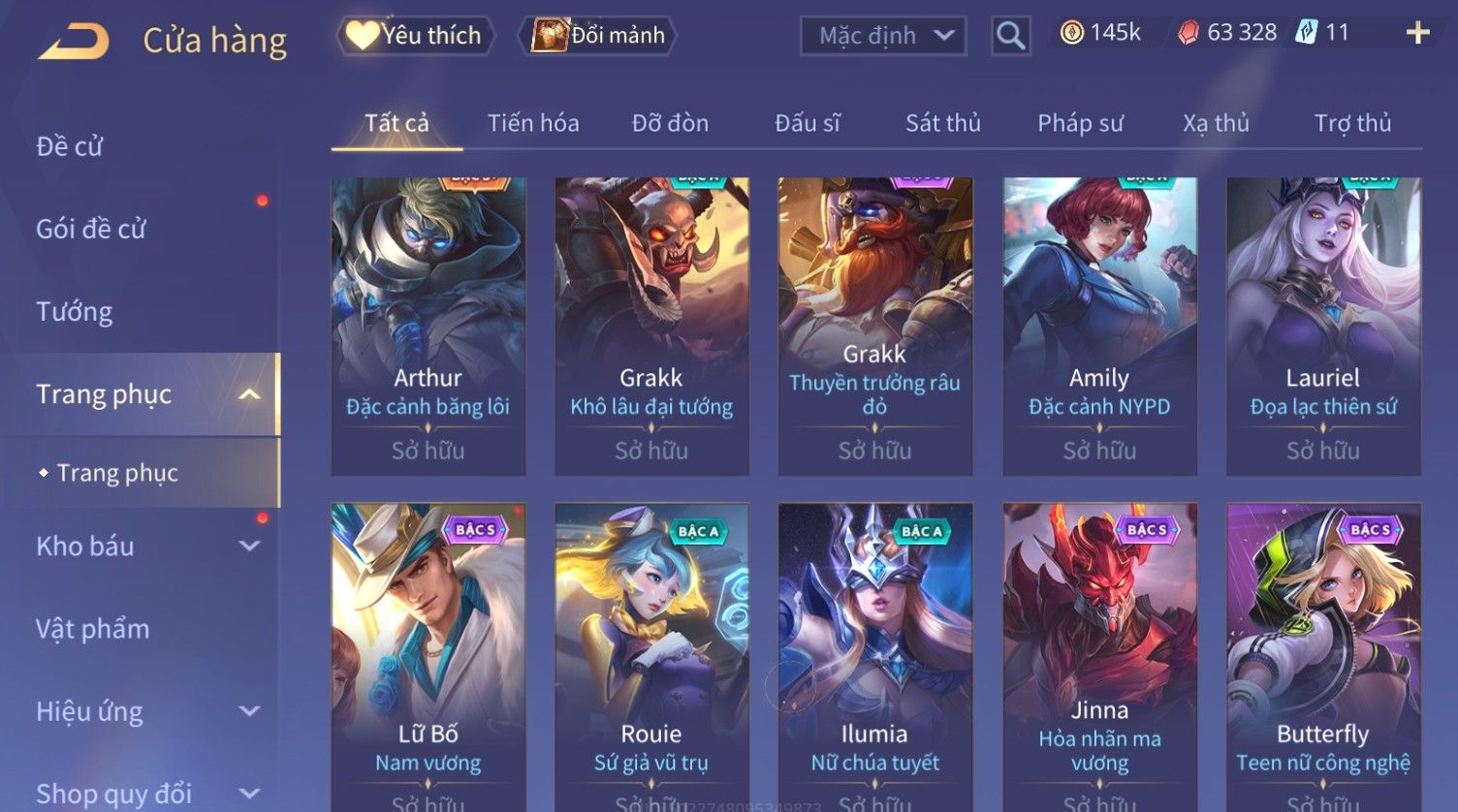Tap the red ruby currency icon
The height and width of the screenshot is (812, 1458).
pos(1189,33)
